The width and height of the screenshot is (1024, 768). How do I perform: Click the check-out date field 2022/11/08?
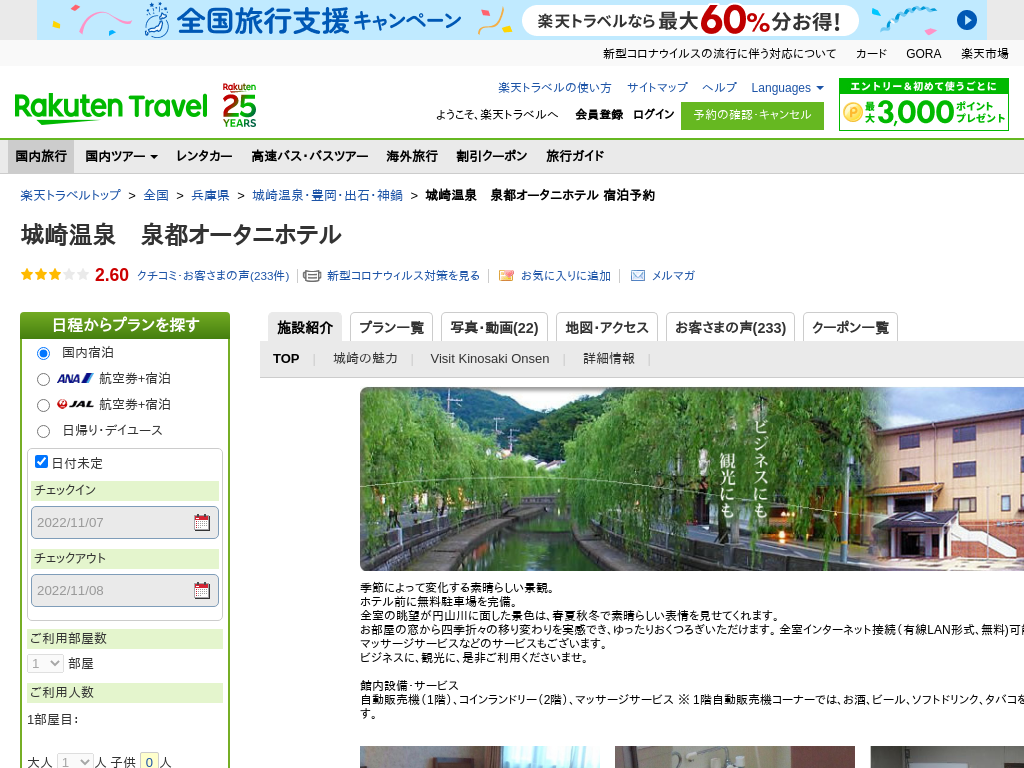point(125,590)
